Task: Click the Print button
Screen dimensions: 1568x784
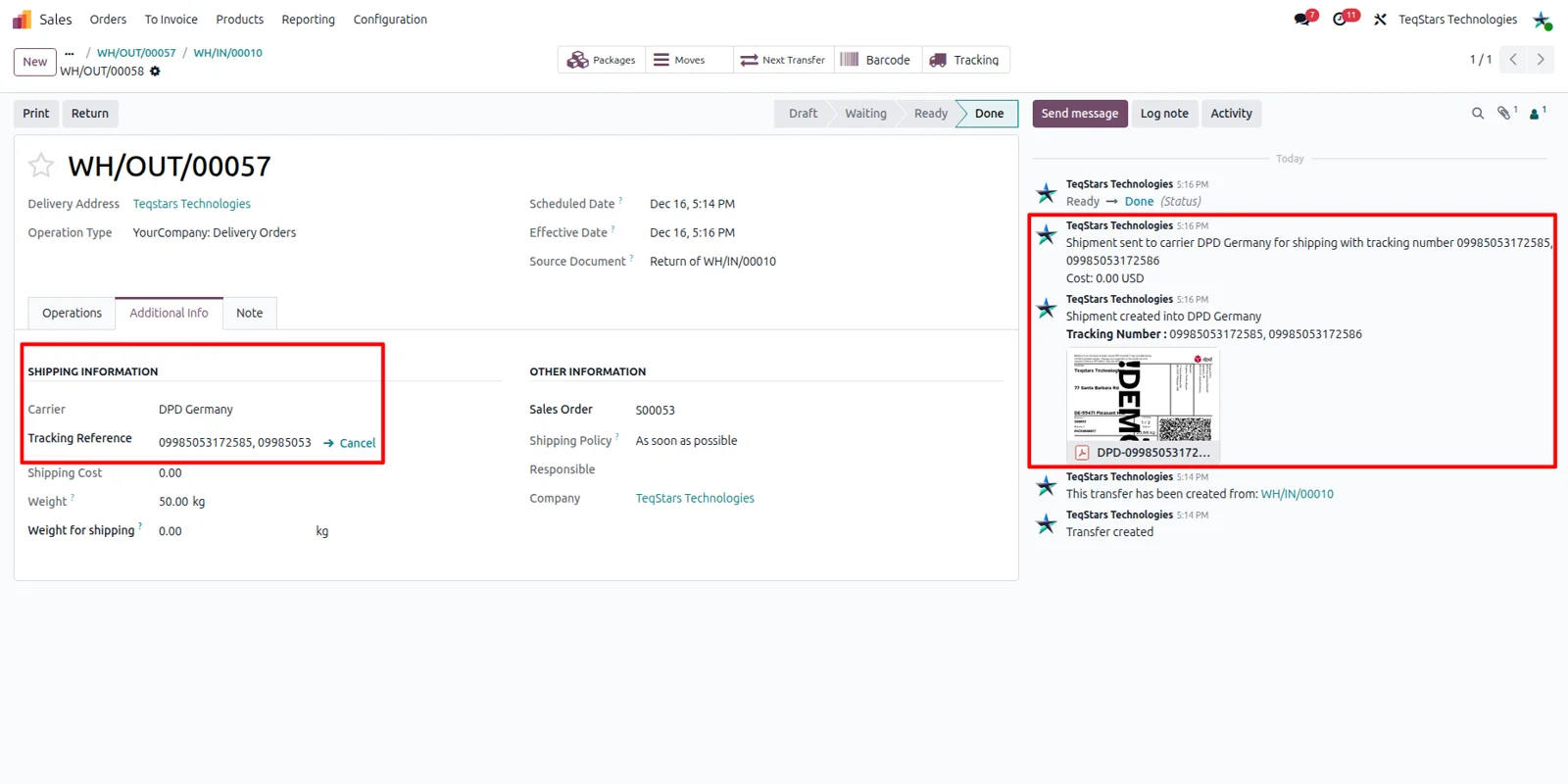Action: 36,114
